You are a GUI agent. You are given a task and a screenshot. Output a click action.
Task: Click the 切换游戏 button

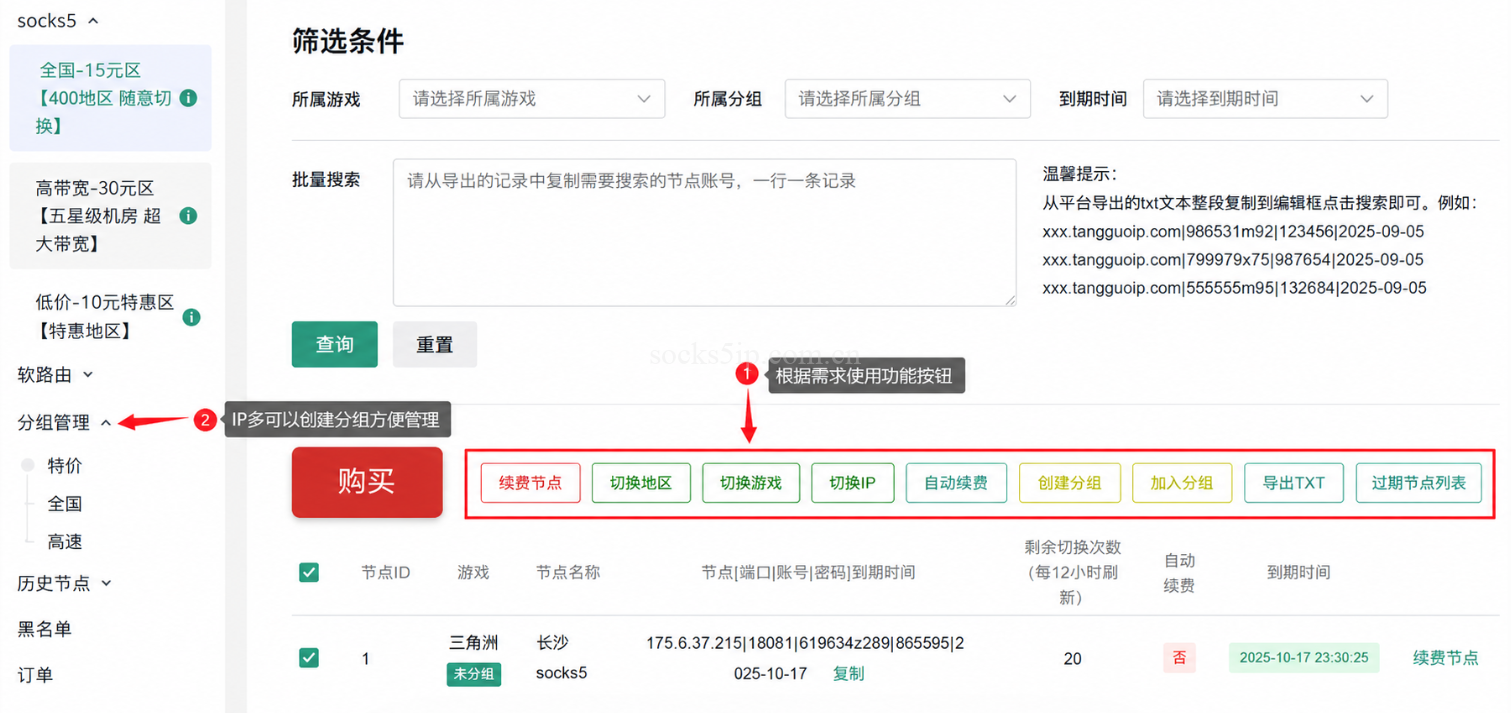click(x=751, y=483)
